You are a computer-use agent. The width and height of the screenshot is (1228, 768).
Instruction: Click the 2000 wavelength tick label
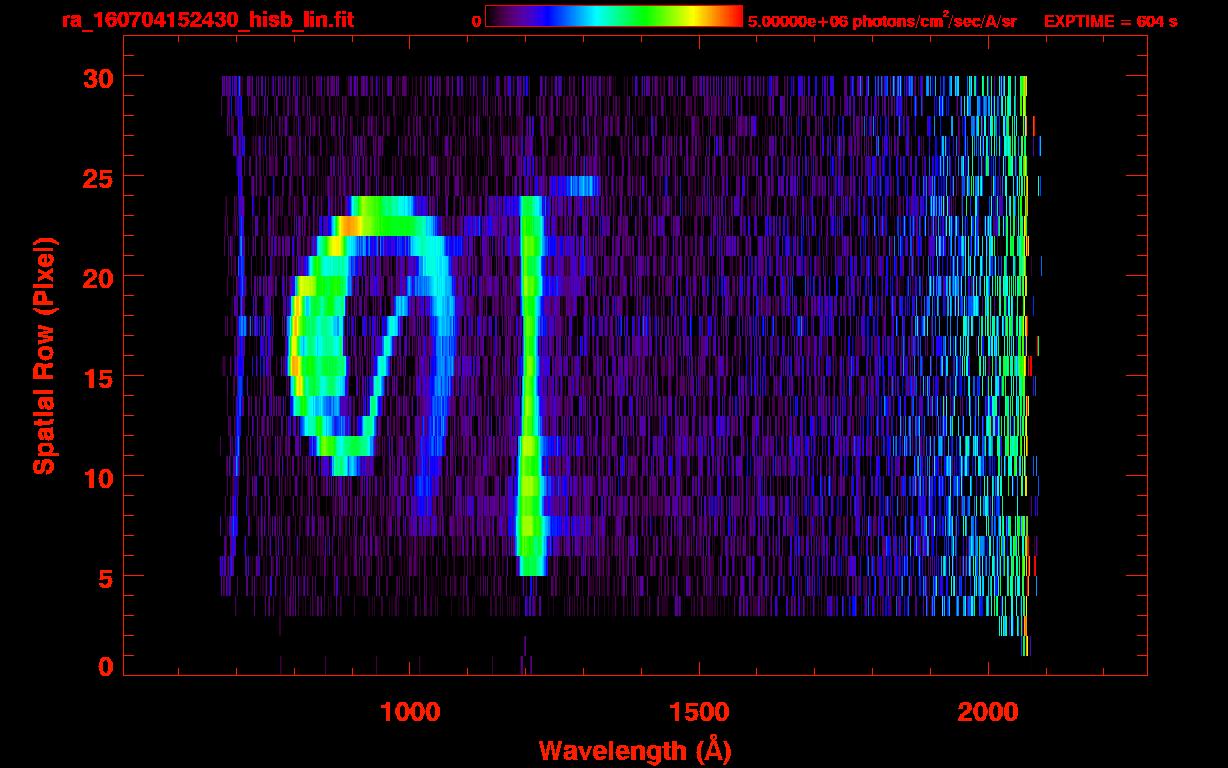pyautogui.click(x=988, y=712)
